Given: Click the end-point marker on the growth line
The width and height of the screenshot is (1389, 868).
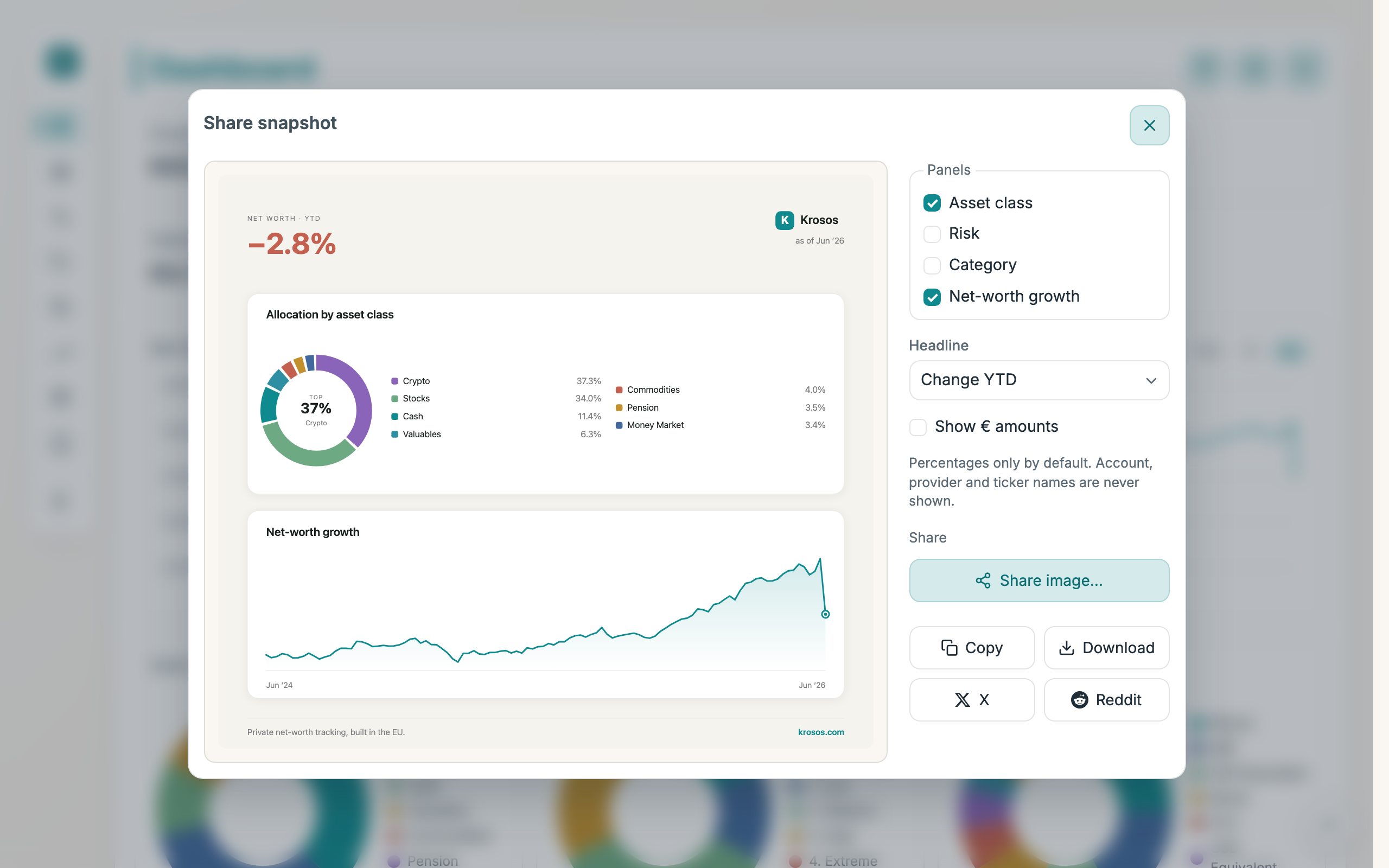Looking at the screenshot, I should (x=825, y=614).
